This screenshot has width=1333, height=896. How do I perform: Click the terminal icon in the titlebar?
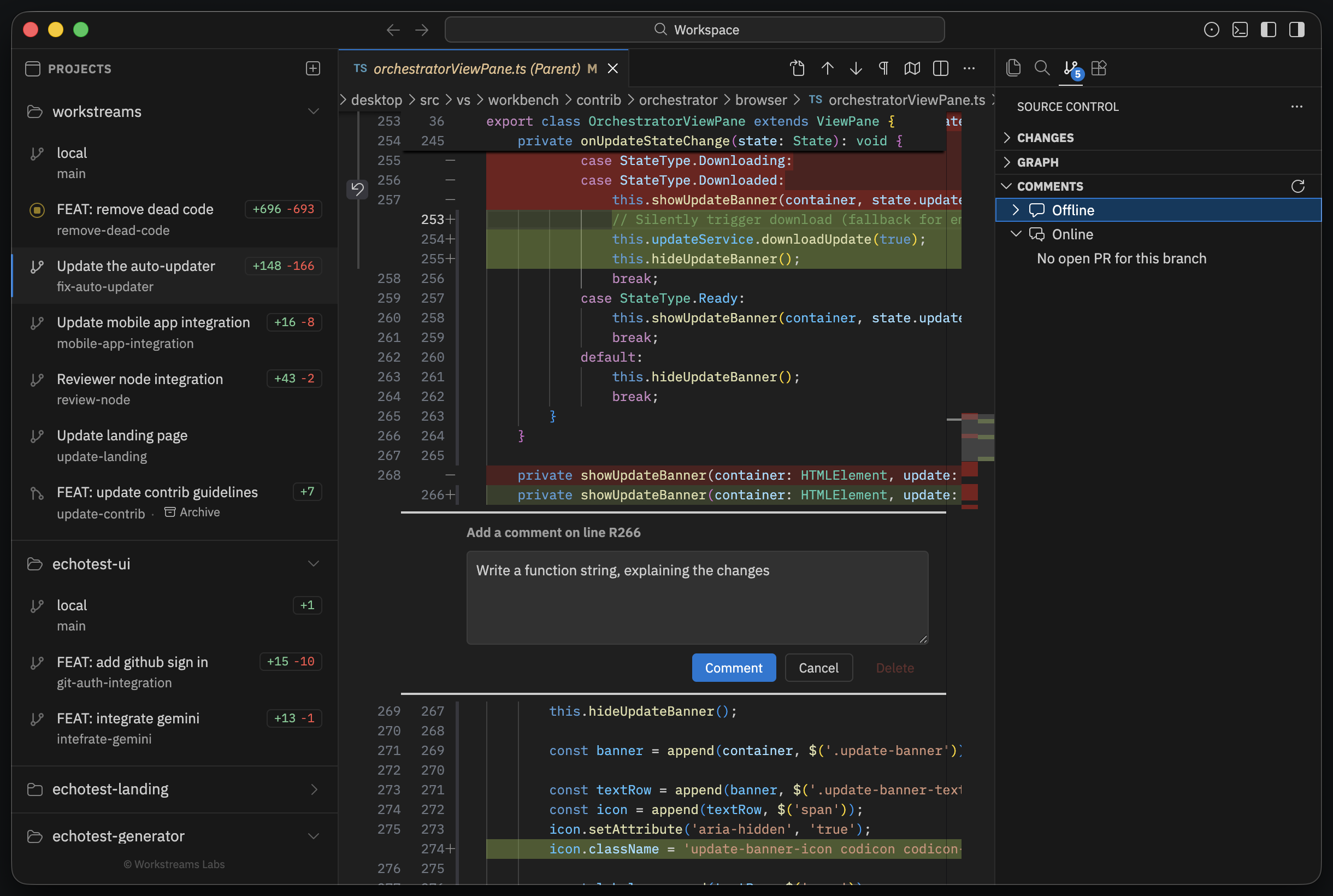click(x=1240, y=30)
